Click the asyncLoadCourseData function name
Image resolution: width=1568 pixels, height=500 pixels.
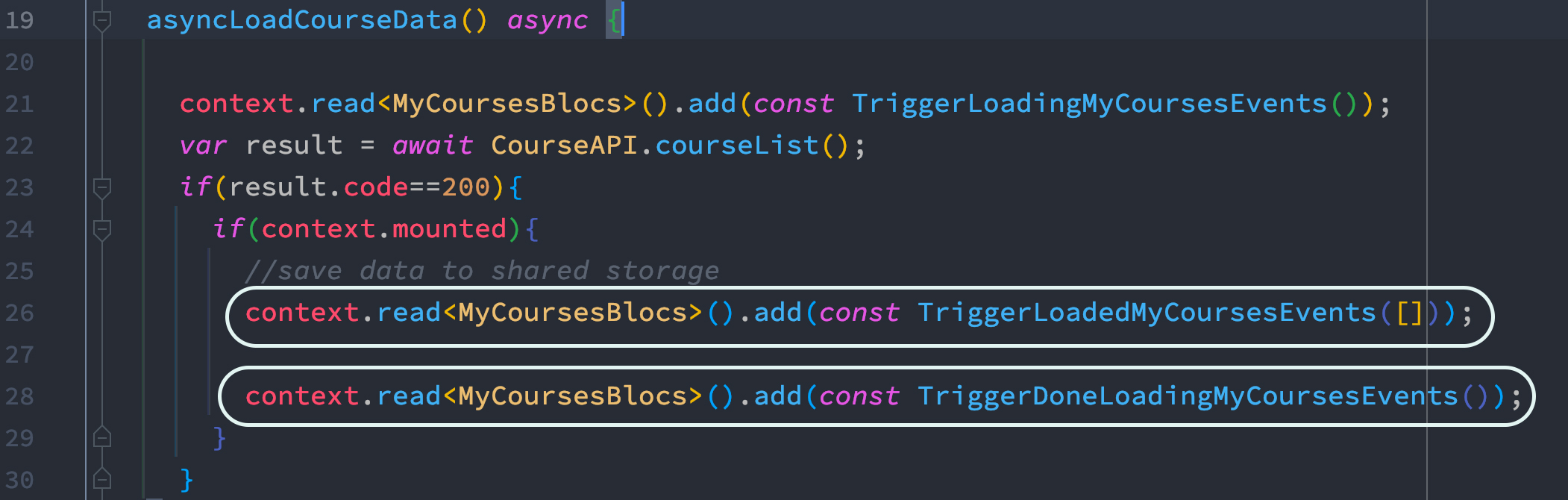(x=302, y=20)
